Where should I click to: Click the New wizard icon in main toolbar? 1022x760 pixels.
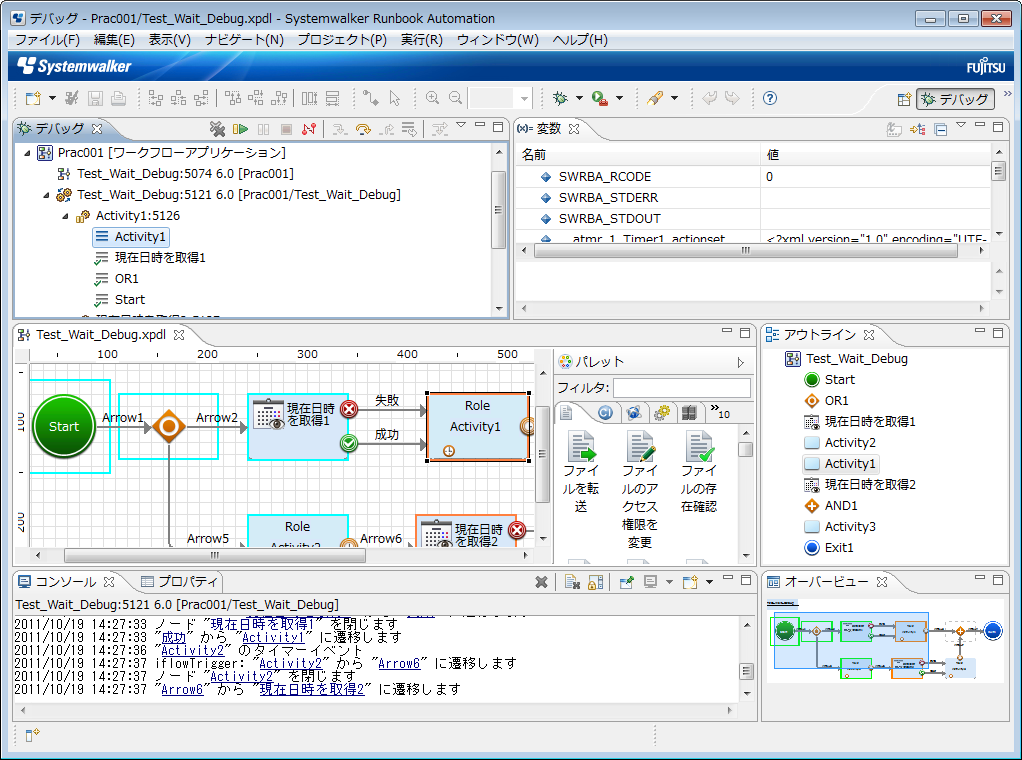point(33,98)
